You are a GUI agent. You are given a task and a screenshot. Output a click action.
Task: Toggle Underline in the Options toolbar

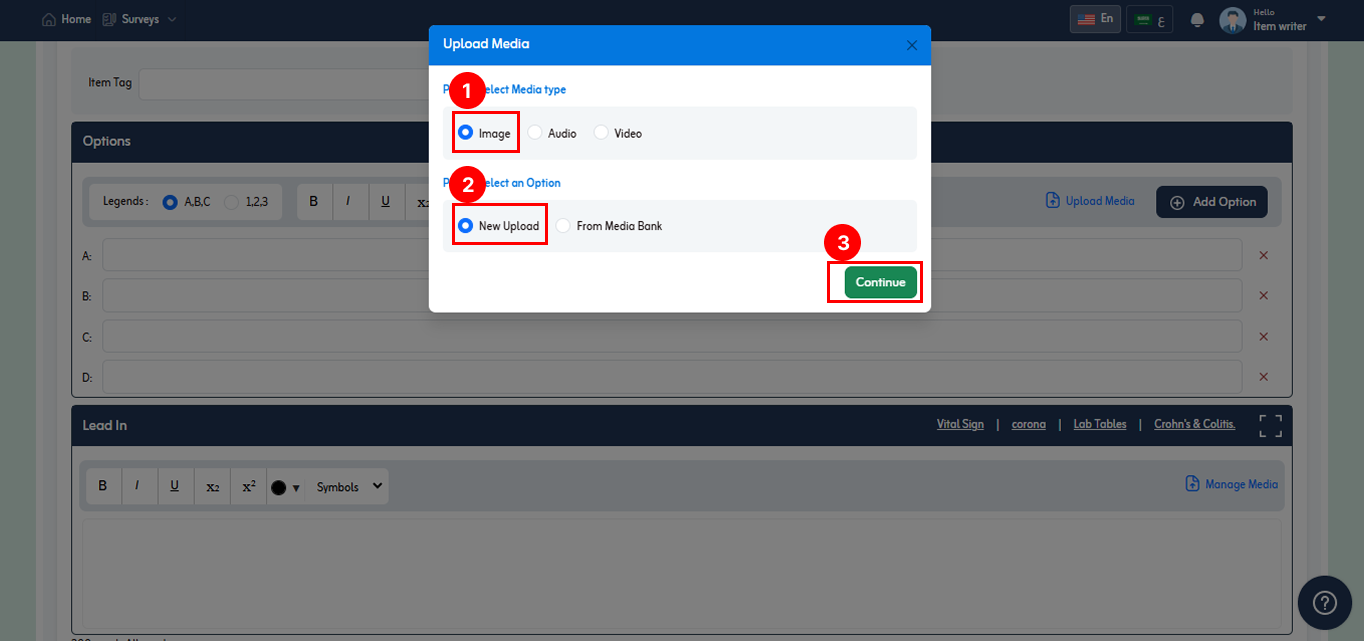click(385, 202)
